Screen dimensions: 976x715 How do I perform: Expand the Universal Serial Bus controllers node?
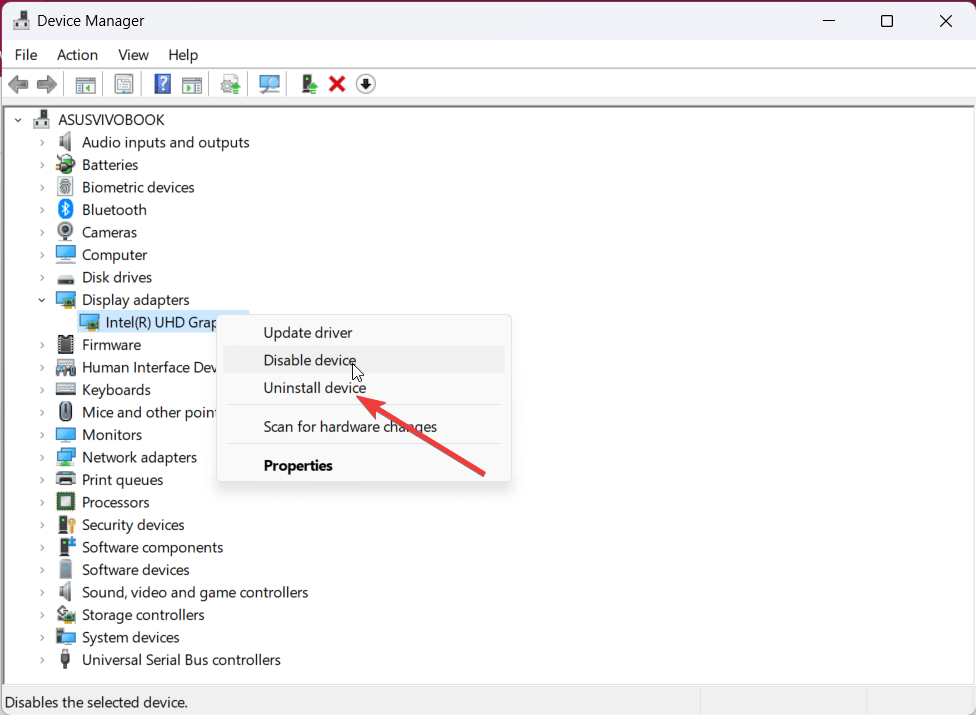tap(42, 660)
